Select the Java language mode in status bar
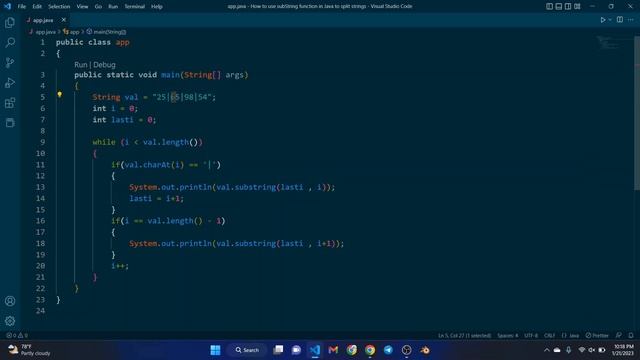 pos(571,336)
